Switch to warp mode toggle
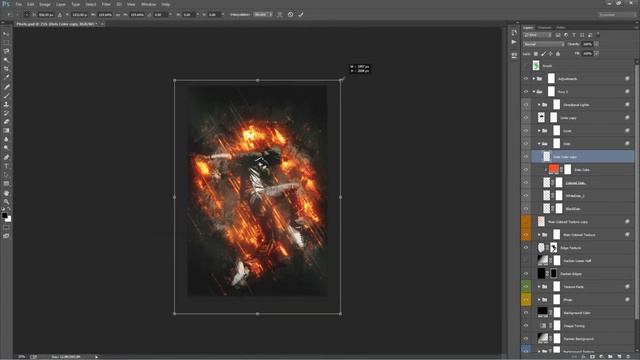 (x=280, y=15)
